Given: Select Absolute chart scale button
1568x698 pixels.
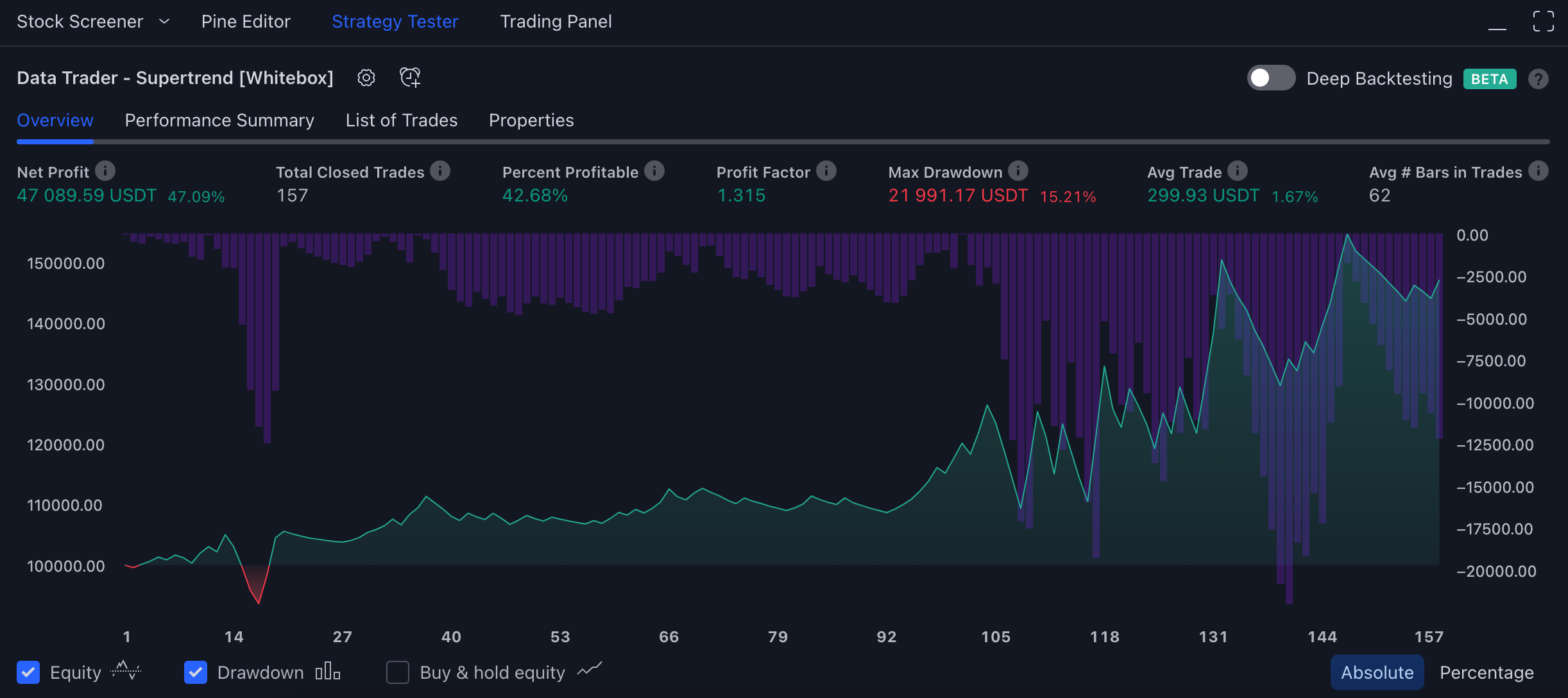Looking at the screenshot, I should tap(1377, 672).
